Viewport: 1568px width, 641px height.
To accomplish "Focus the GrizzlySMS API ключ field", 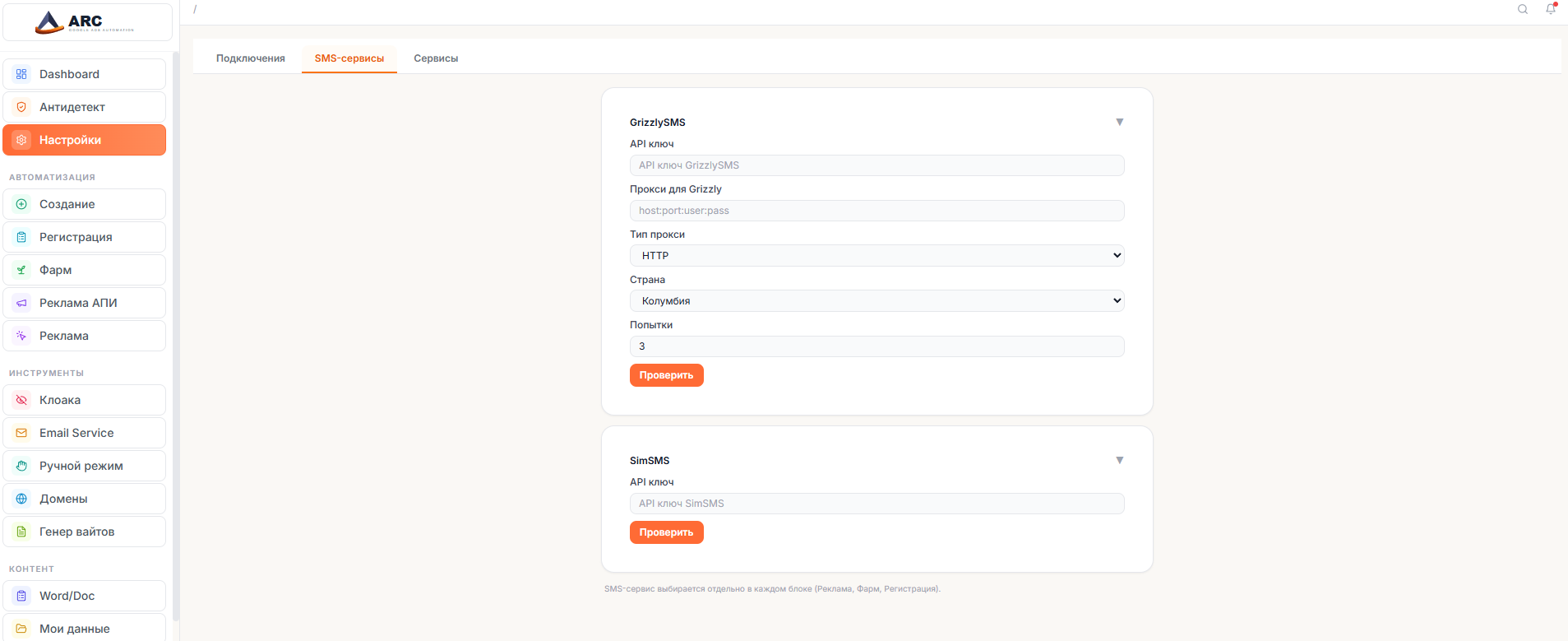I will click(x=877, y=165).
